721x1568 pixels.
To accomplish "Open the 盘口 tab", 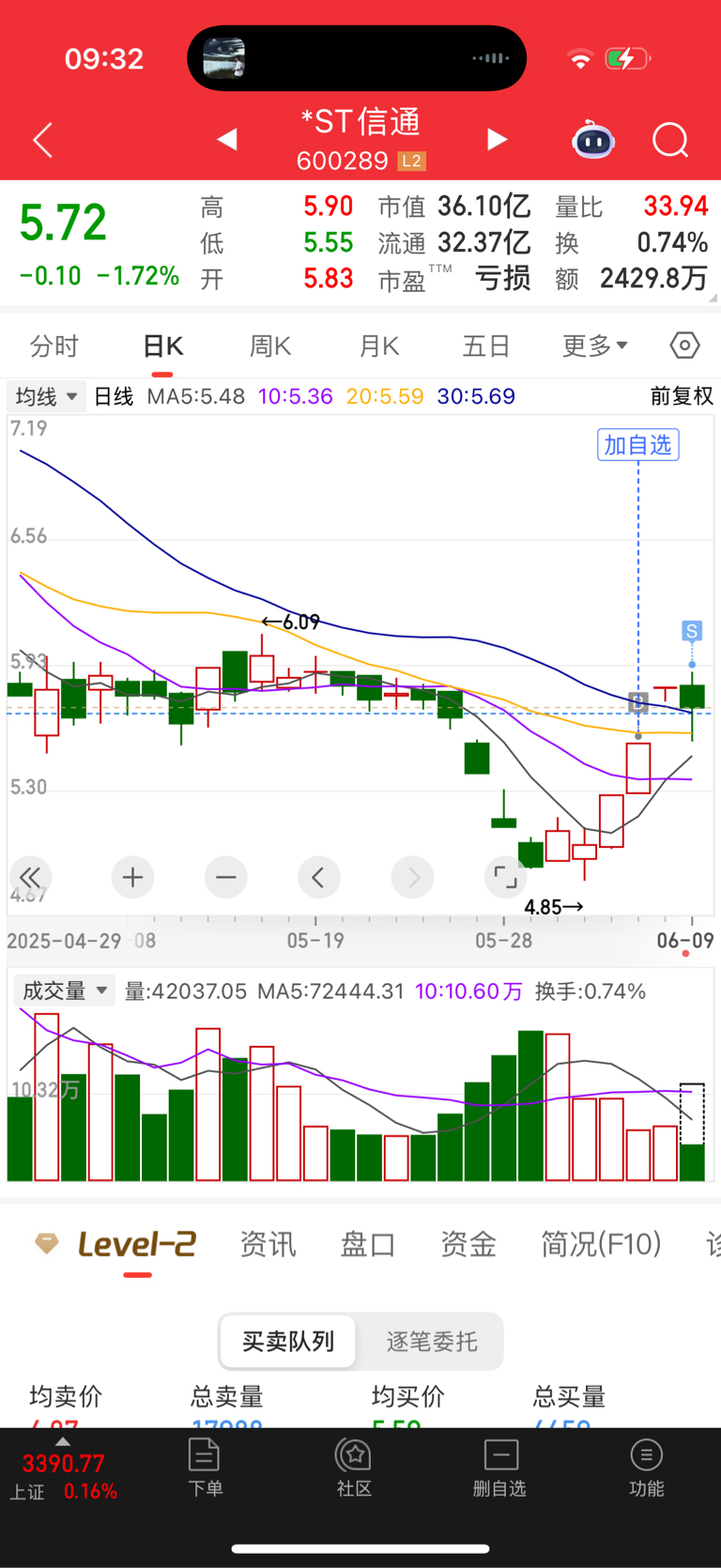I will [x=368, y=1244].
